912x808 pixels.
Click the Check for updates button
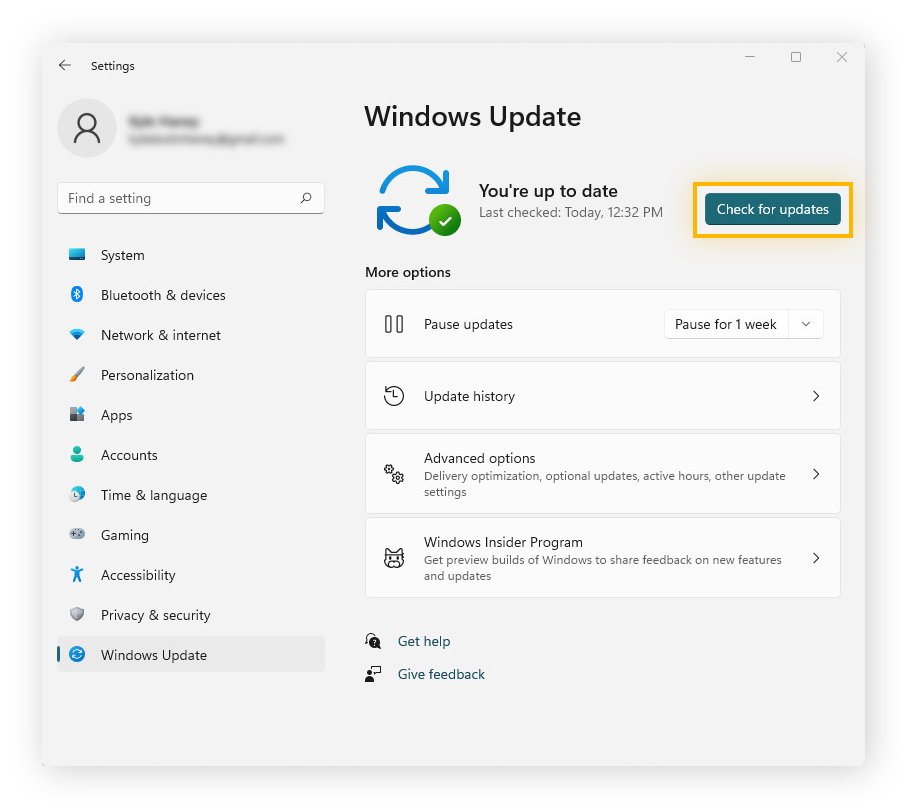tap(772, 209)
